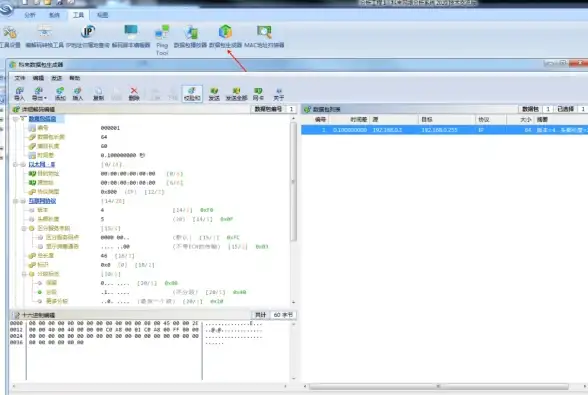Select the 更多分段 flag row
Screen dimensions: 588x395
pos(57,301)
